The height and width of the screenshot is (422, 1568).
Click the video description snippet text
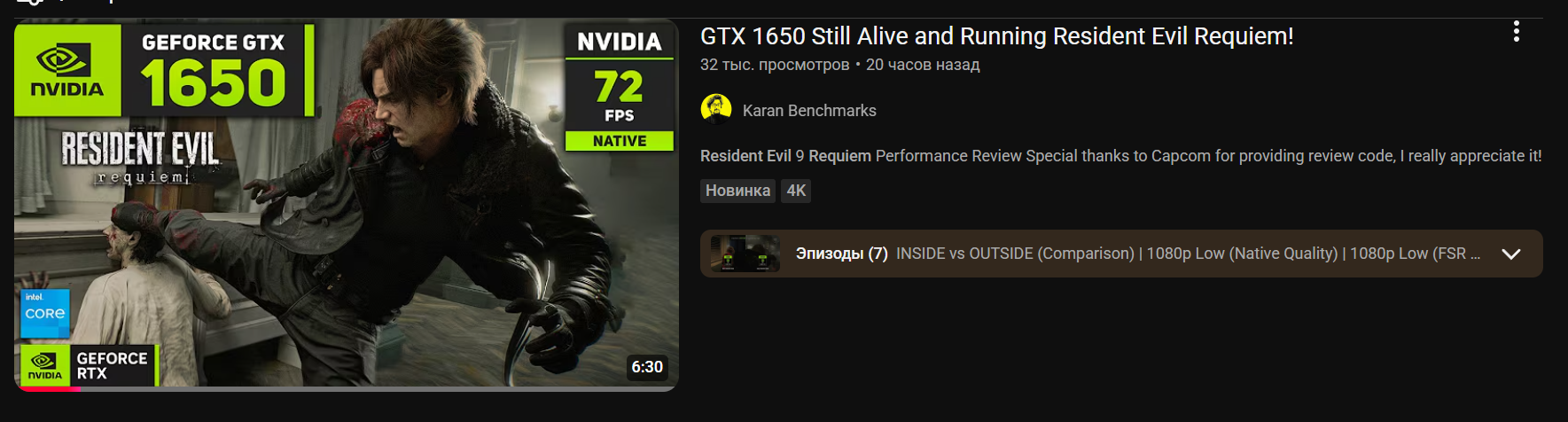point(1121,156)
